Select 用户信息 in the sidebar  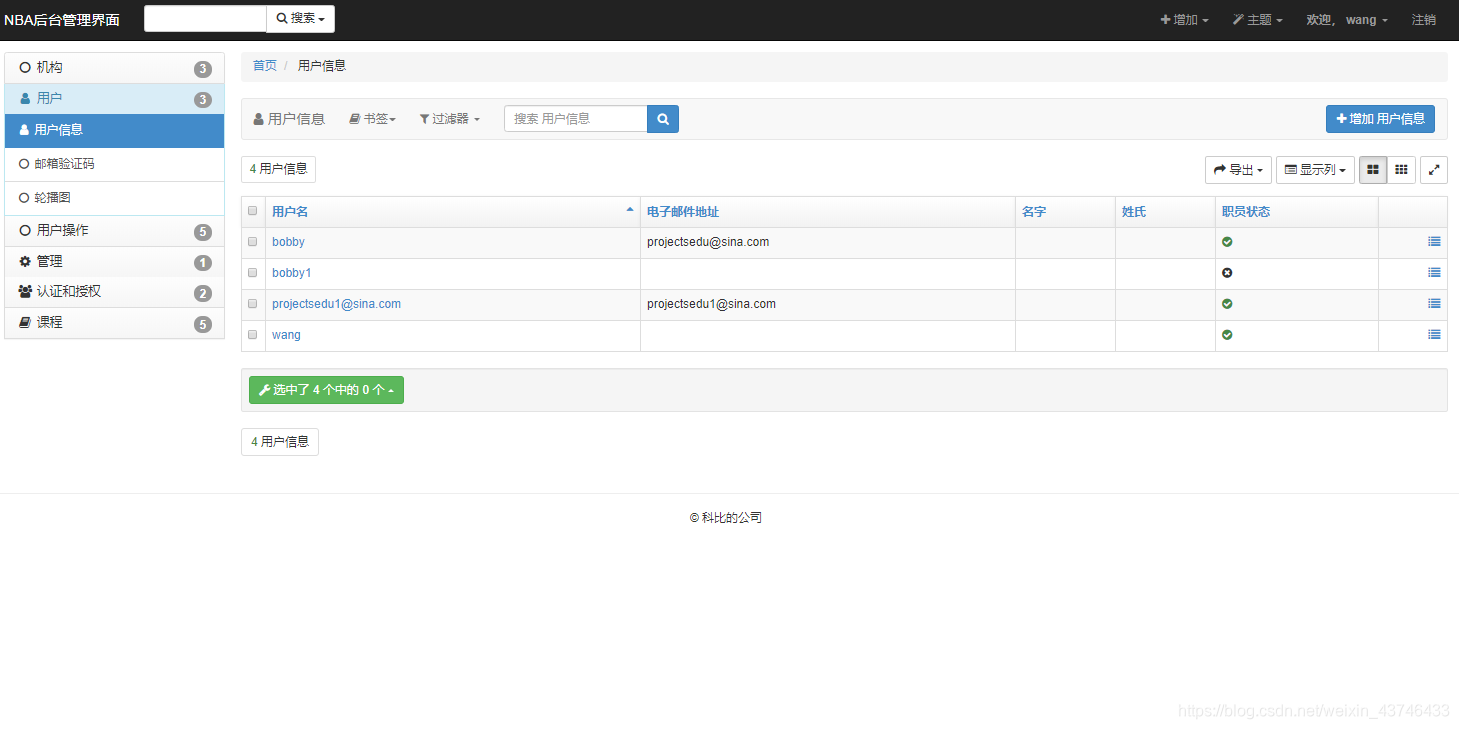114,130
